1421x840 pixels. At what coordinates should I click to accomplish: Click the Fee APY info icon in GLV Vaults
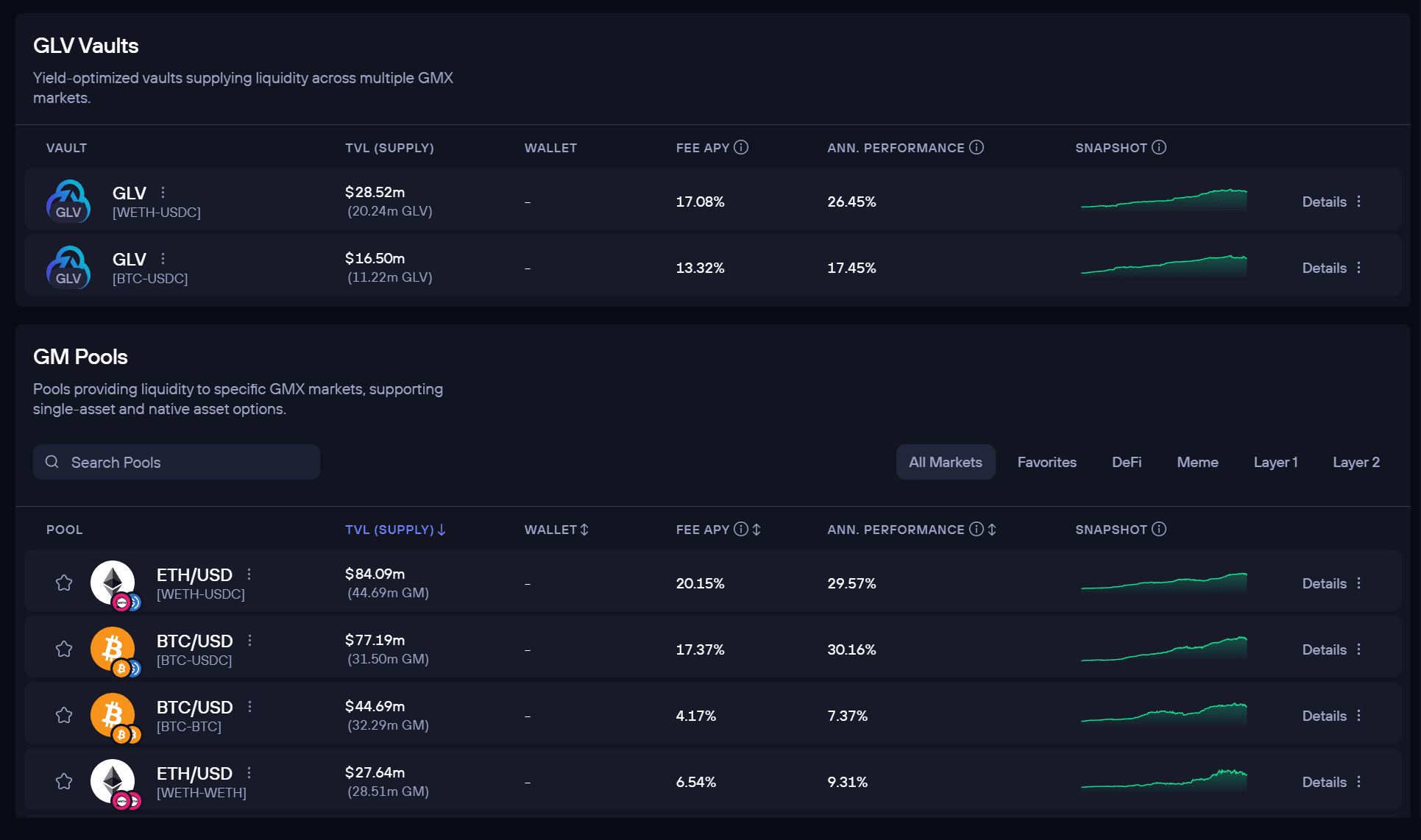[741, 147]
